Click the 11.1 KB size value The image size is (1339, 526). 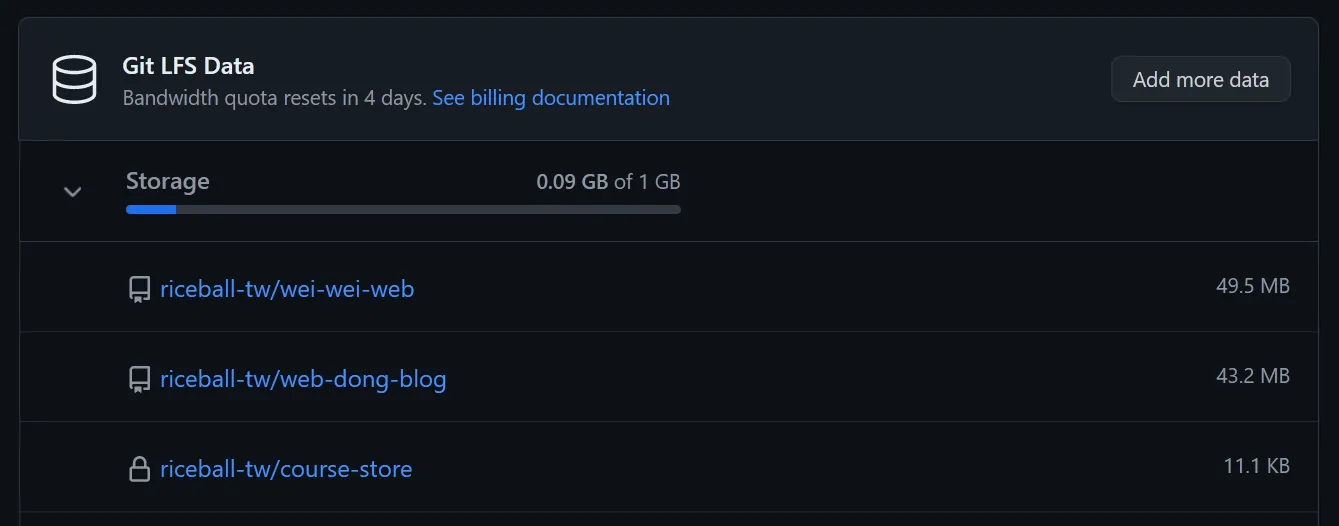coord(1256,466)
